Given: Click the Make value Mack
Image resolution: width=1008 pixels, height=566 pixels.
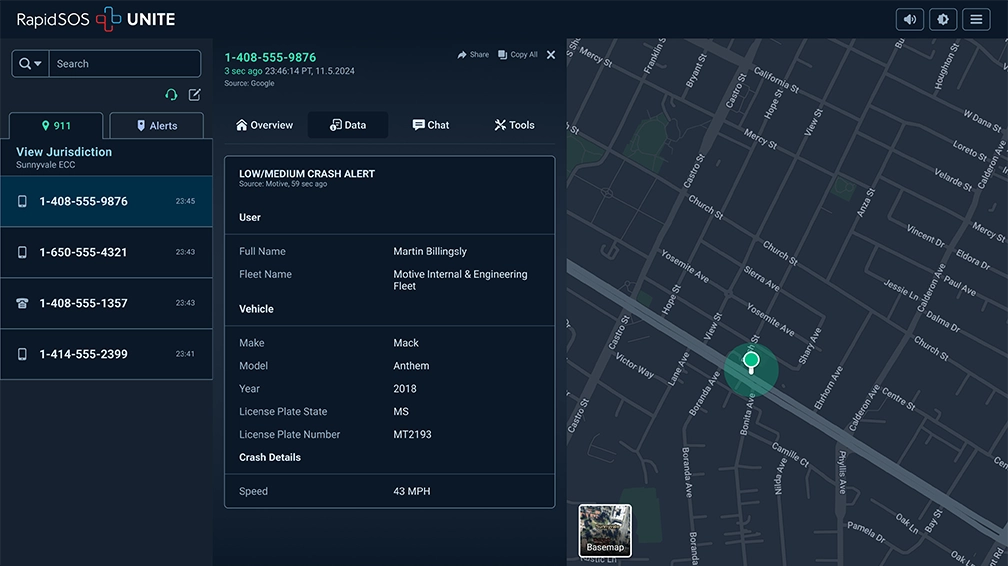Looking at the screenshot, I should pyautogui.click(x=406, y=343).
